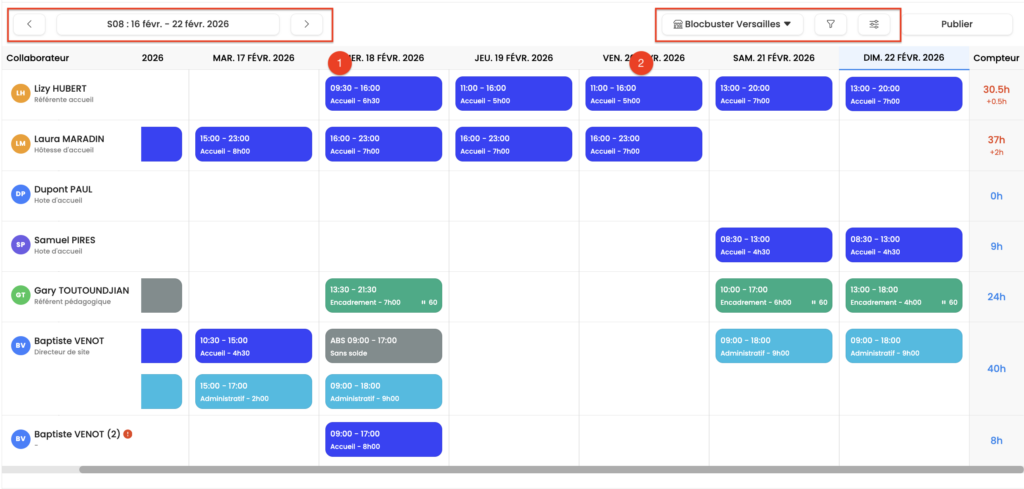Image resolution: width=1024 pixels, height=489 pixels.
Task: Open Laura MARADIN's collaborator name
Action: tap(70, 138)
